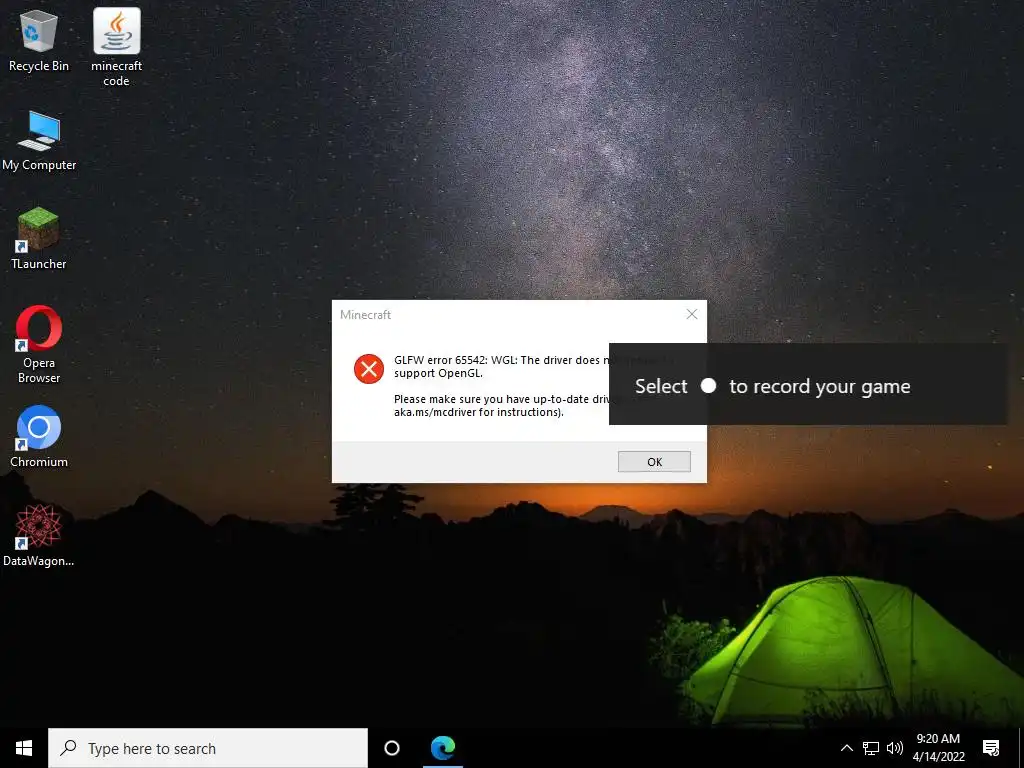Open volume control tray icon
Screen dimensions: 1024x768
[895, 748]
